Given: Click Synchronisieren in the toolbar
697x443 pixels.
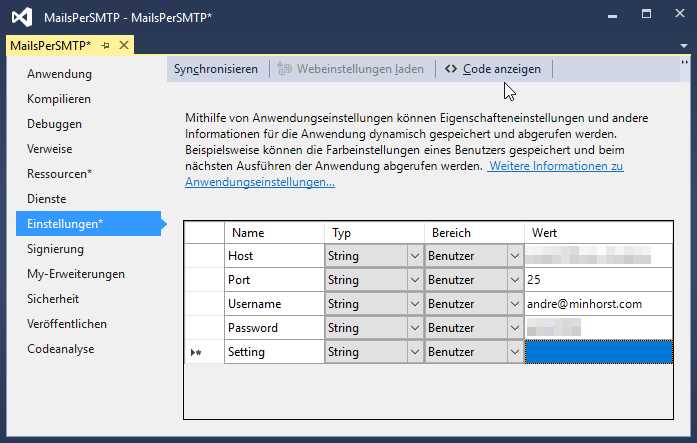Looking at the screenshot, I should coord(215,69).
